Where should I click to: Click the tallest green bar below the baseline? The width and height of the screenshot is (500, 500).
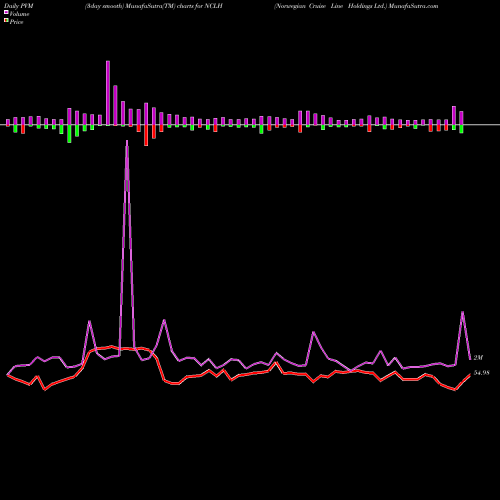click(69, 134)
